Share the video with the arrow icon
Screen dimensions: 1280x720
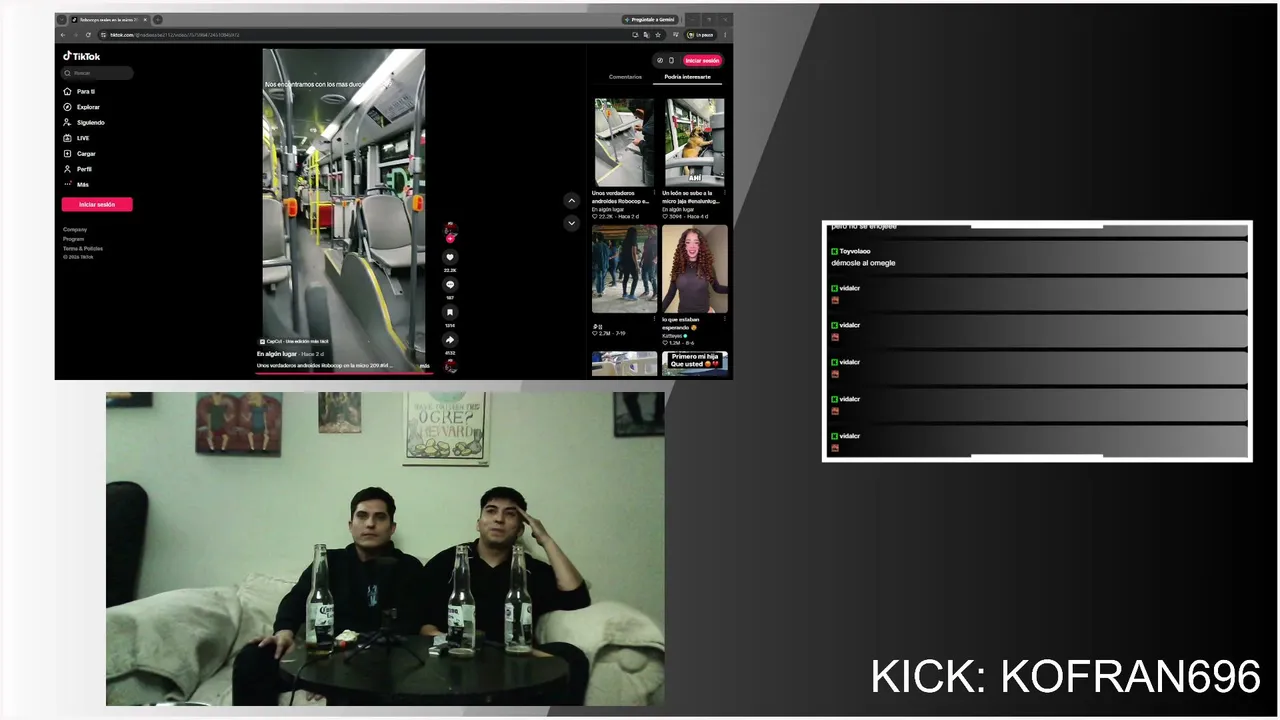click(450, 340)
